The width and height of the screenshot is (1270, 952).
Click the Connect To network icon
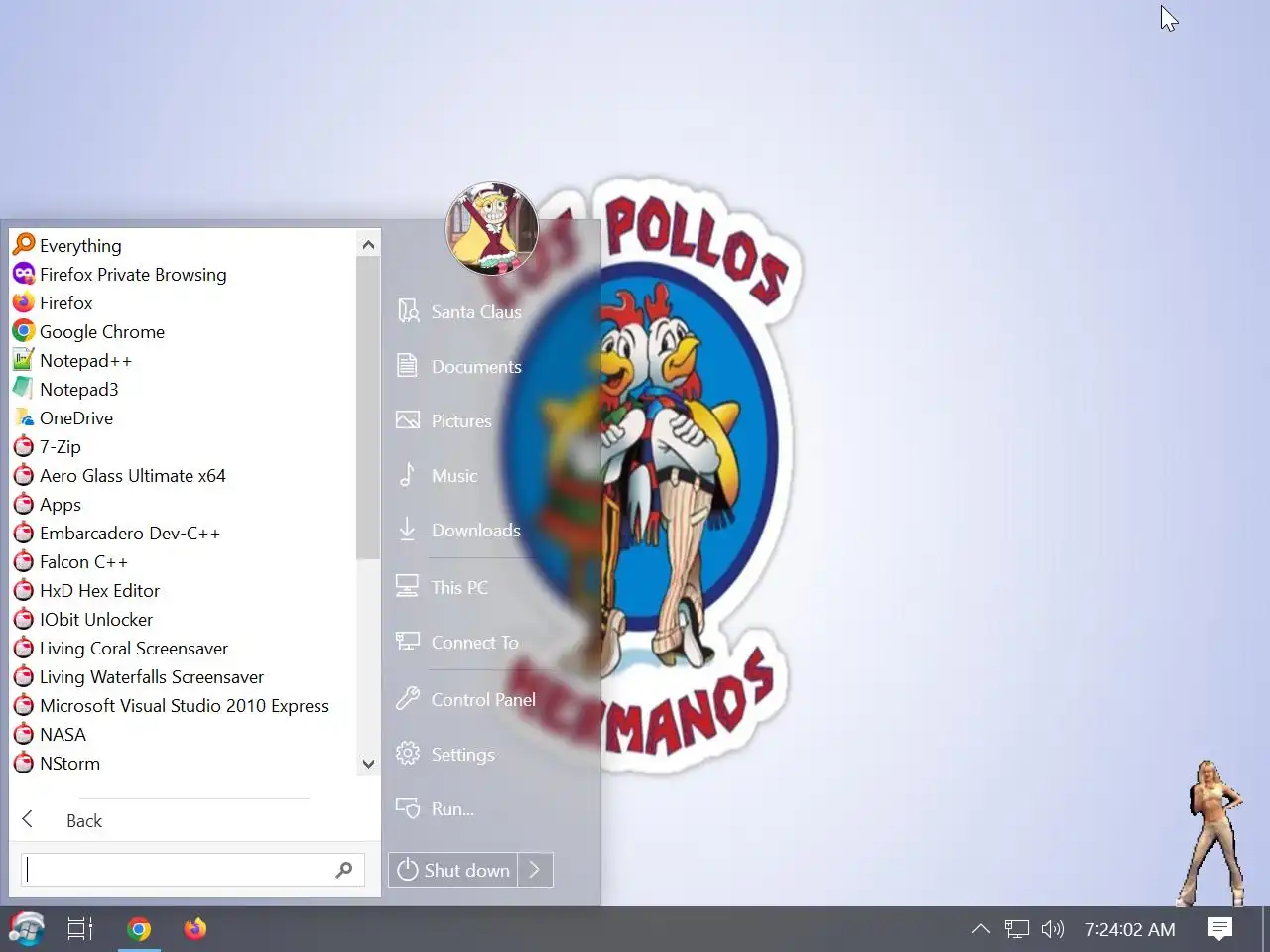point(408,642)
